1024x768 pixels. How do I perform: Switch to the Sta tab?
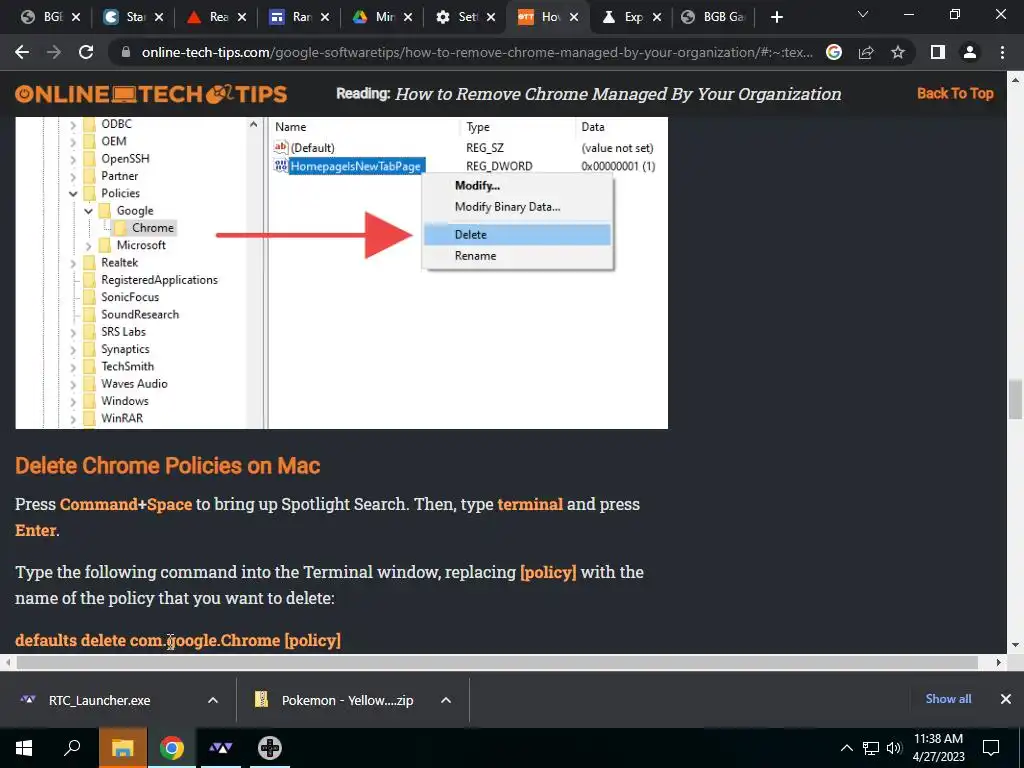tap(128, 17)
